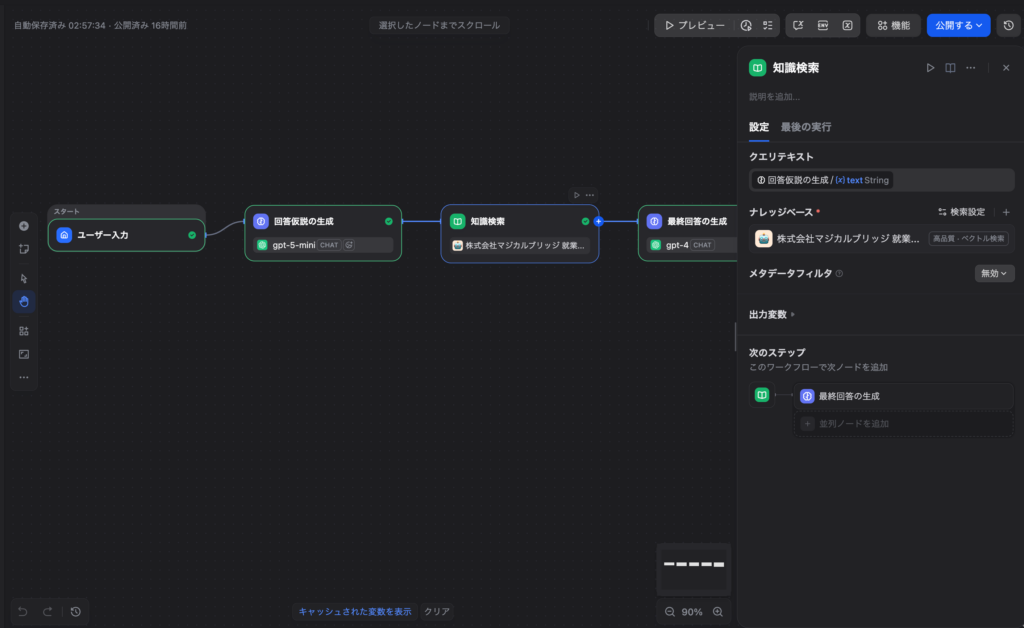Viewport: 1024px width, 628px height.
Task: Open the ENV environment variables panel
Action: pyautogui.click(x=822, y=24)
